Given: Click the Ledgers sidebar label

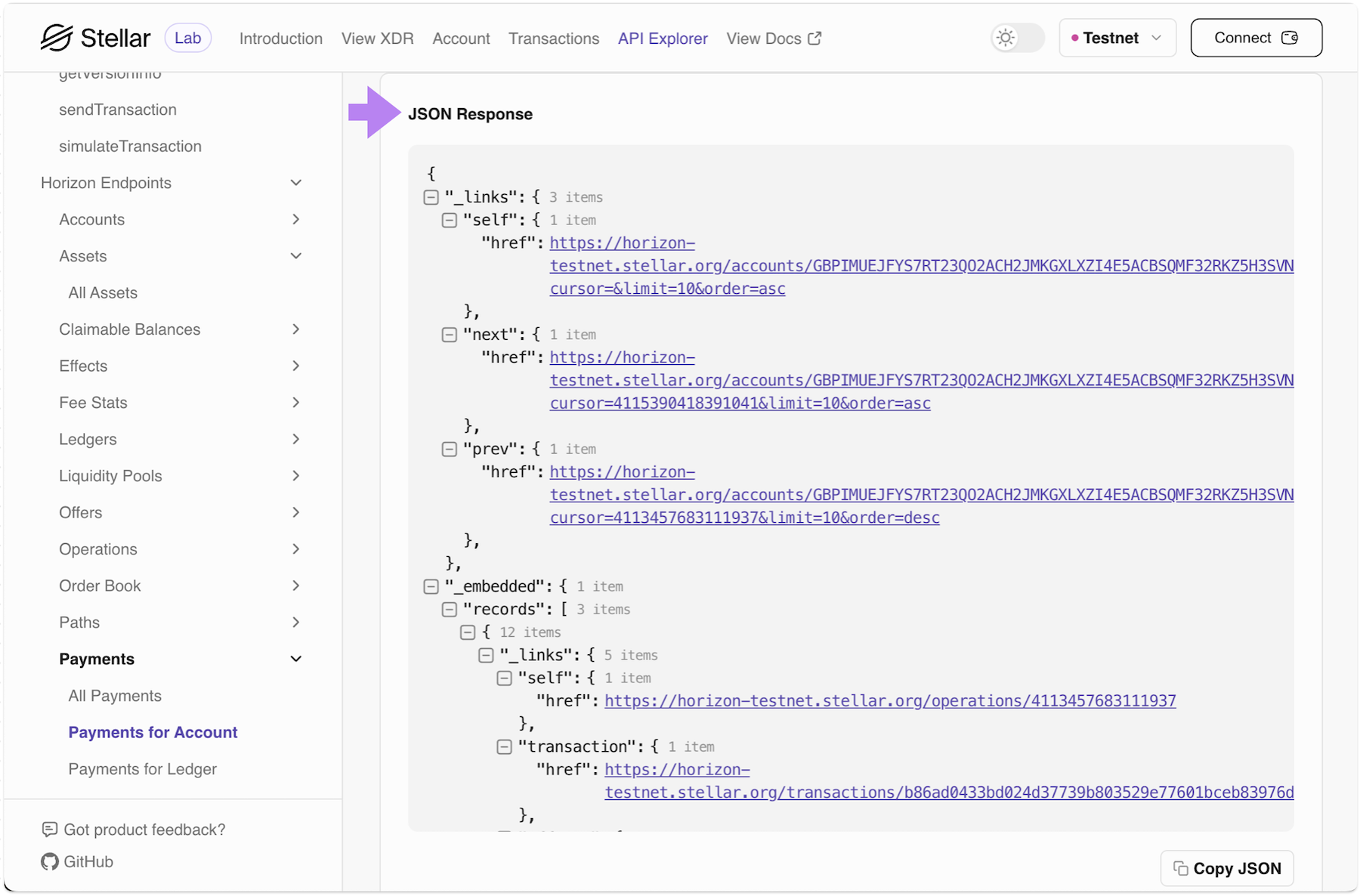Looking at the screenshot, I should (88, 439).
